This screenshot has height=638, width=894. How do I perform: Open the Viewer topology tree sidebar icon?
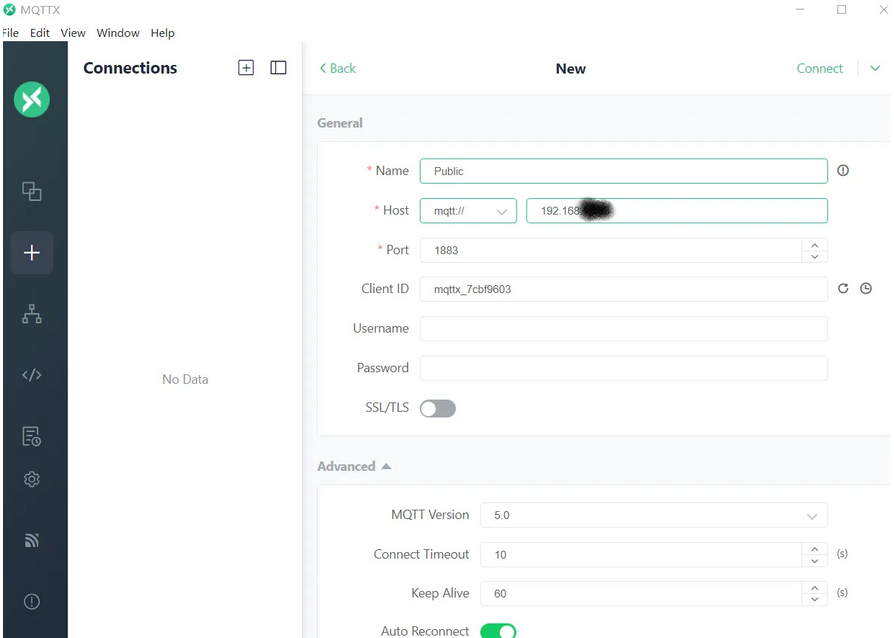point(32,314)
